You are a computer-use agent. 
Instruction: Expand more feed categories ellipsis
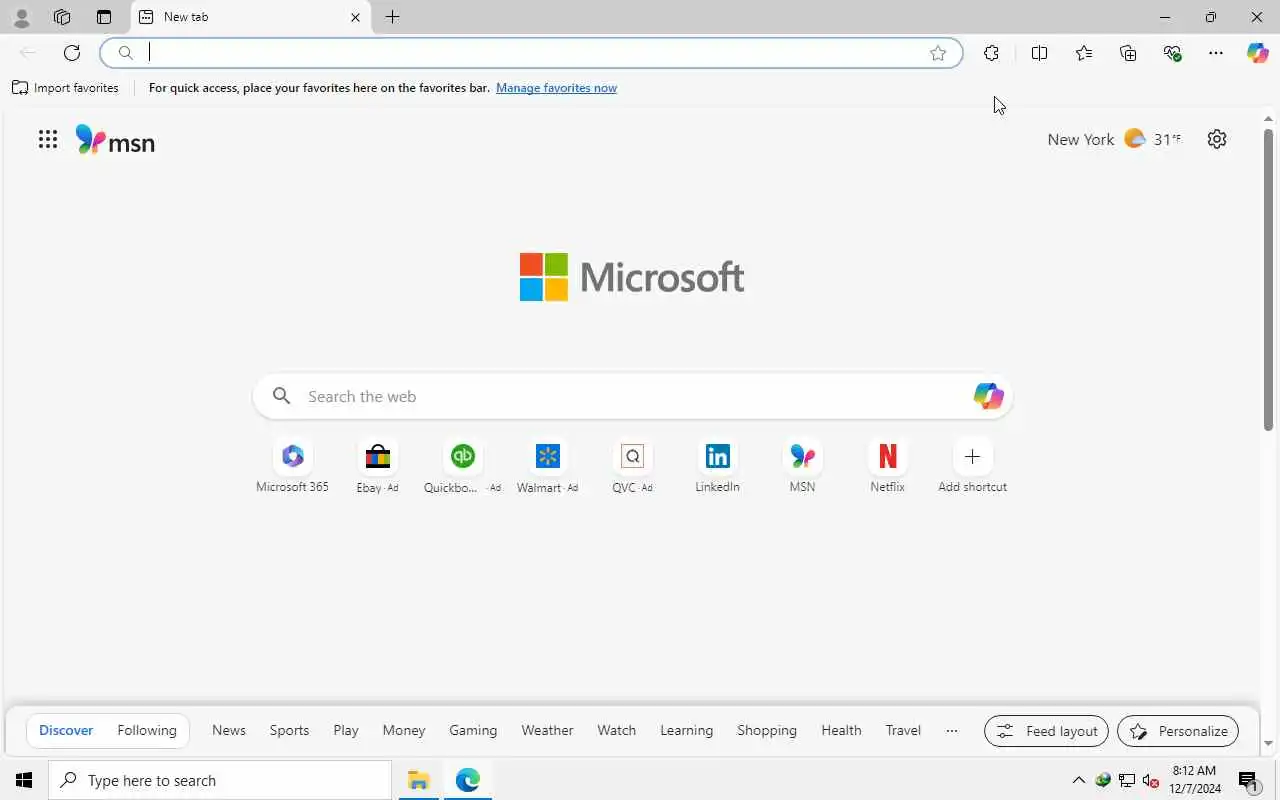point(952,730)
